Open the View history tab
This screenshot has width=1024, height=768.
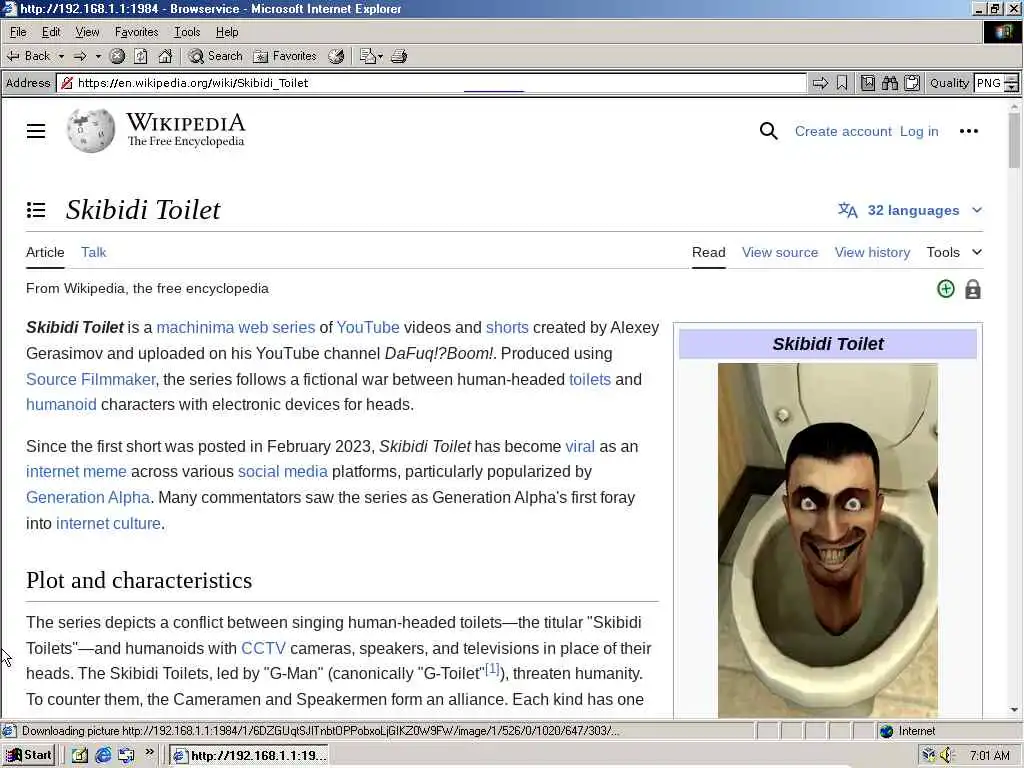(872, 253)
